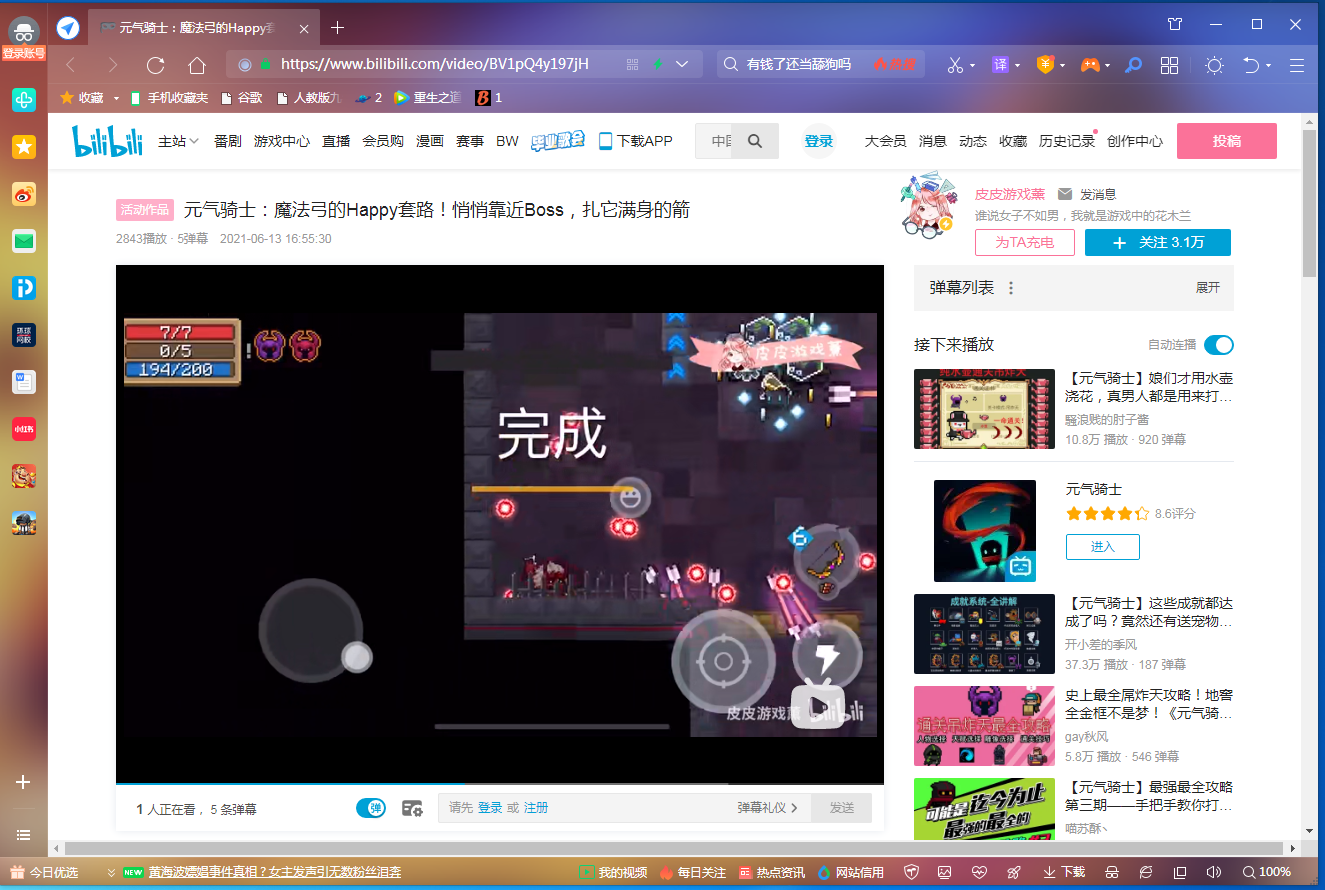Open the undo-close-tab dropdown arrow
The width and height of the screenshot is (1325, 890).
point(1268,66)
